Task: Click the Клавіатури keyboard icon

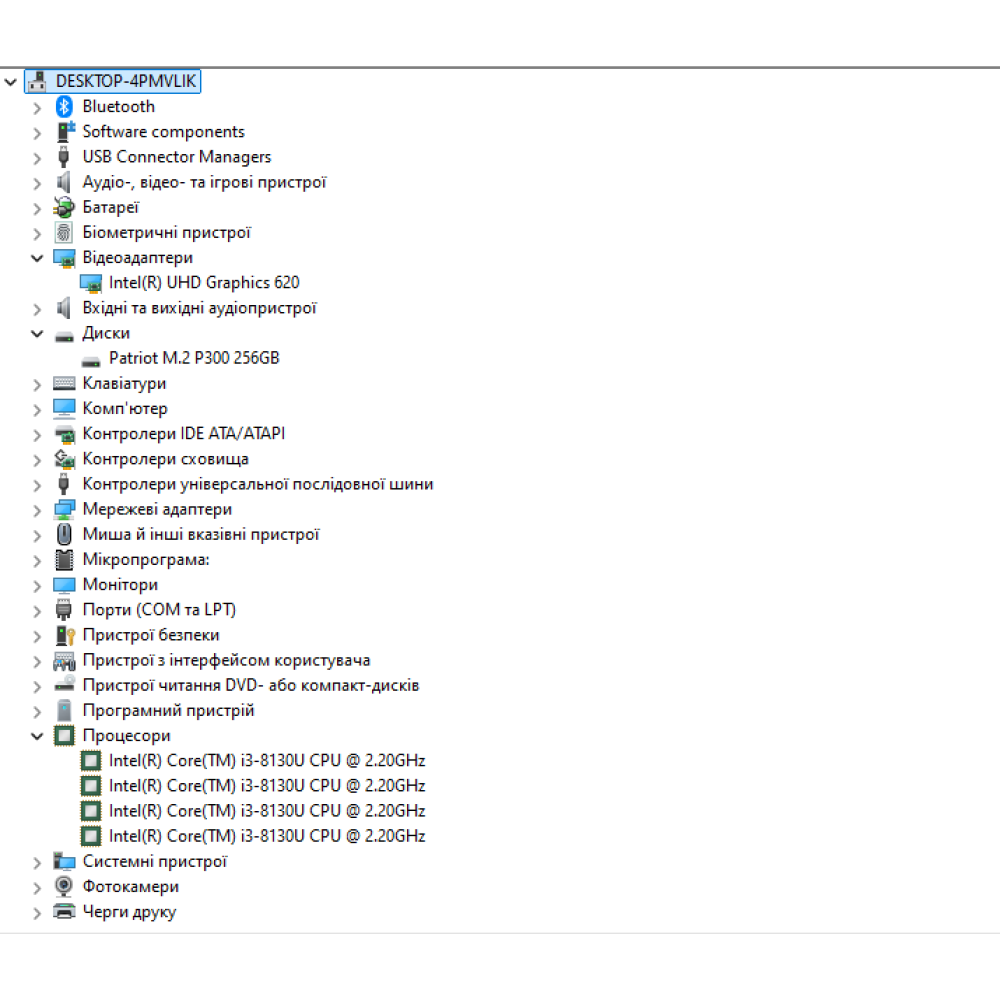Action: point(64,384)
